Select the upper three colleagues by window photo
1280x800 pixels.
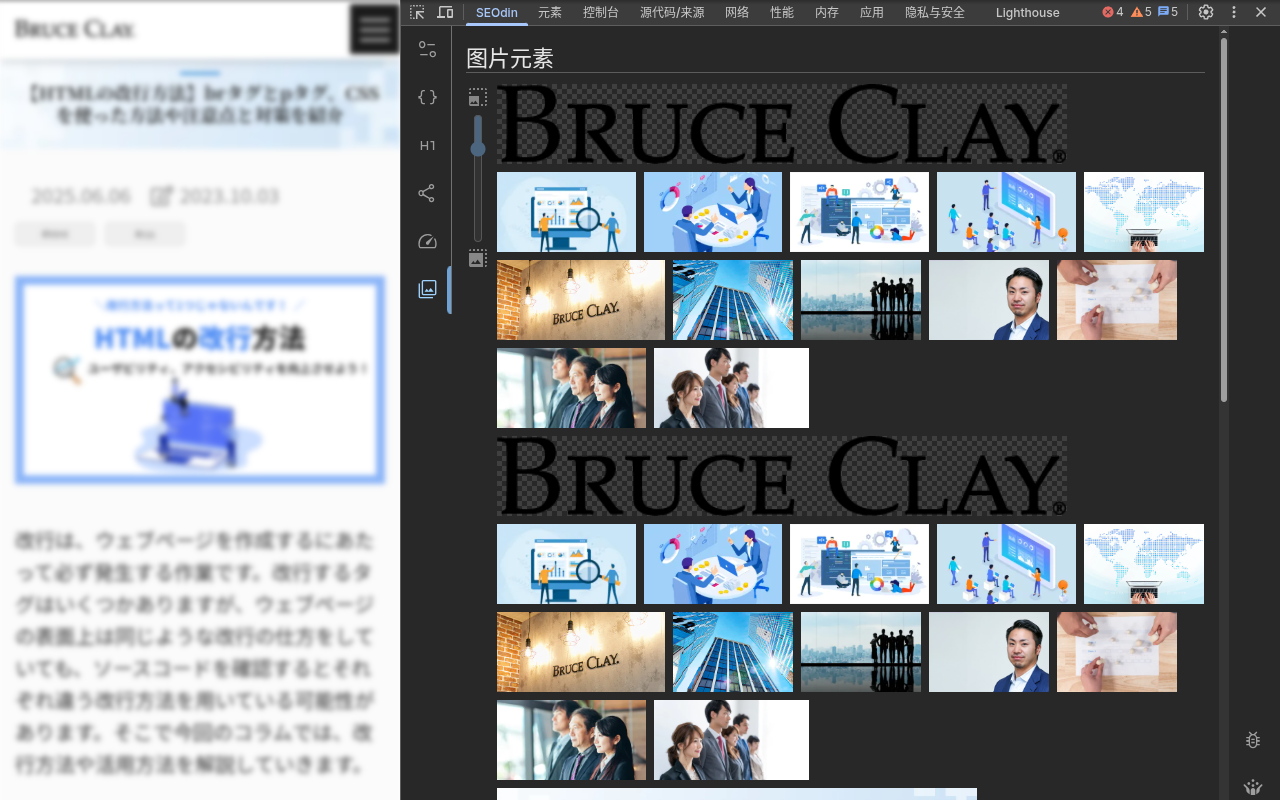click(x=571, y=388)
